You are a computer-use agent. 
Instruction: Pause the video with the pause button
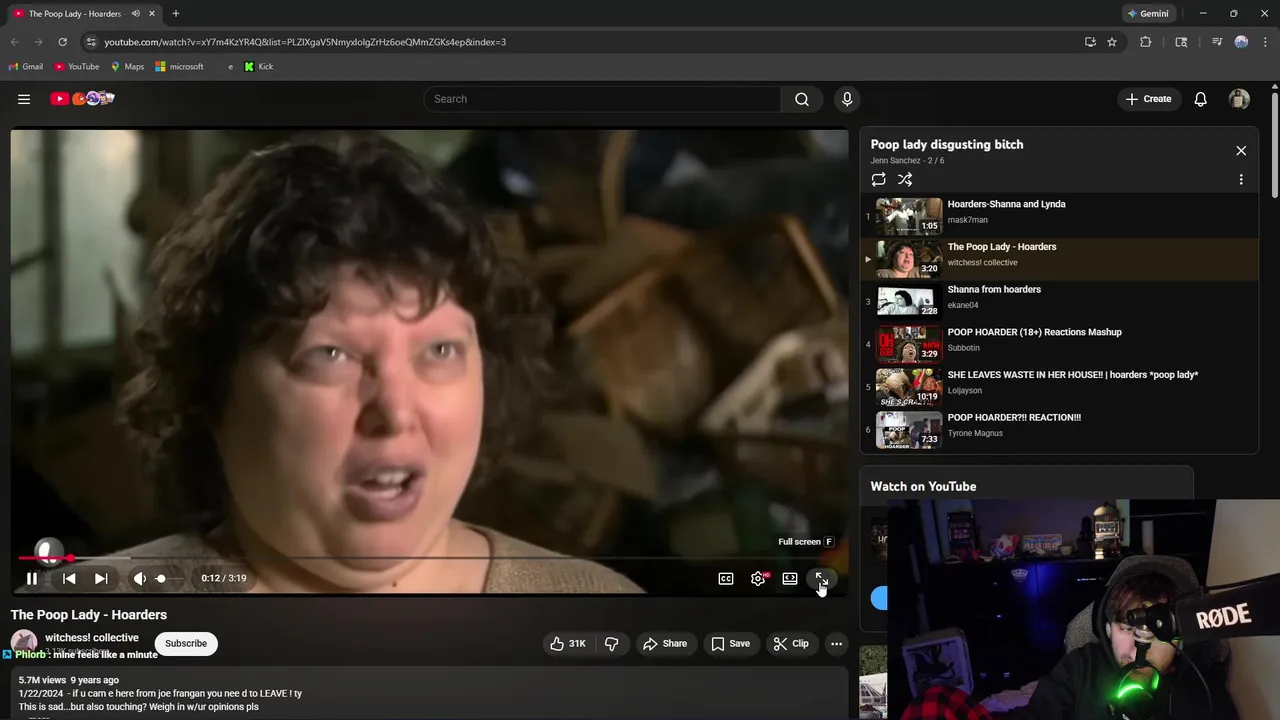(32, 578)
